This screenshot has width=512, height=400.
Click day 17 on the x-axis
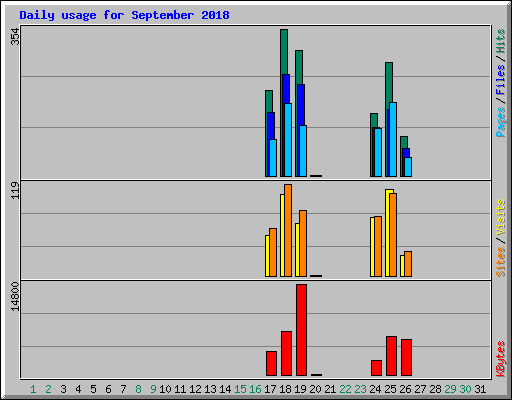tap(270, 389)
